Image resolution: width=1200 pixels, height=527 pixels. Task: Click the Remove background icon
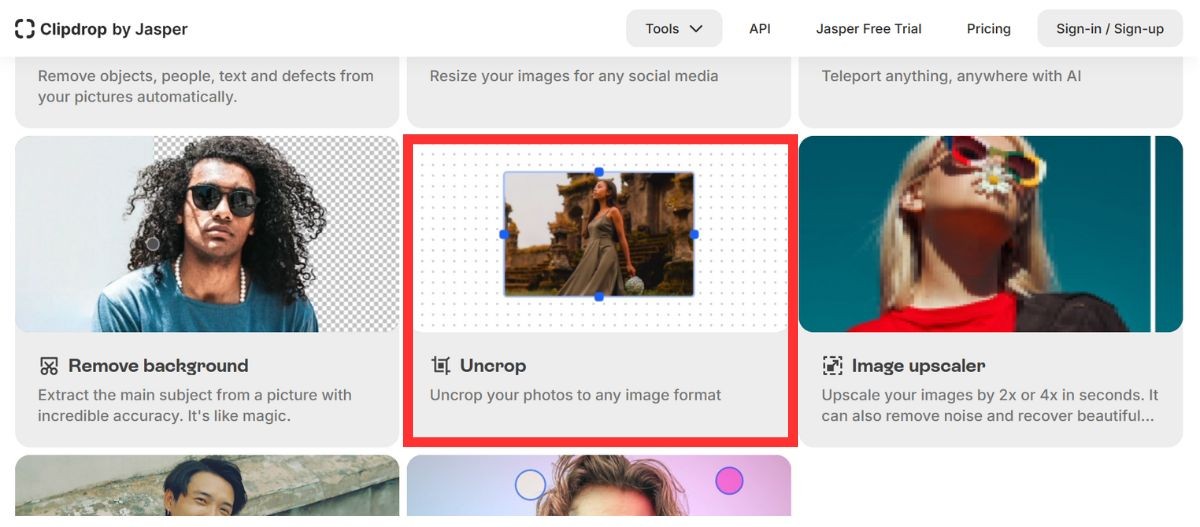click(x=49, y=366)
